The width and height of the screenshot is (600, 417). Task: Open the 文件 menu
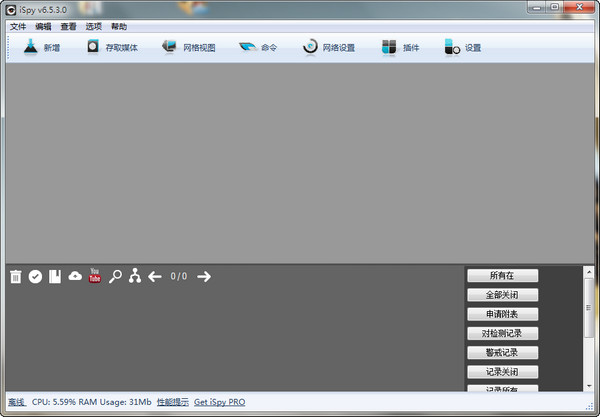click(x=17, y=26)
